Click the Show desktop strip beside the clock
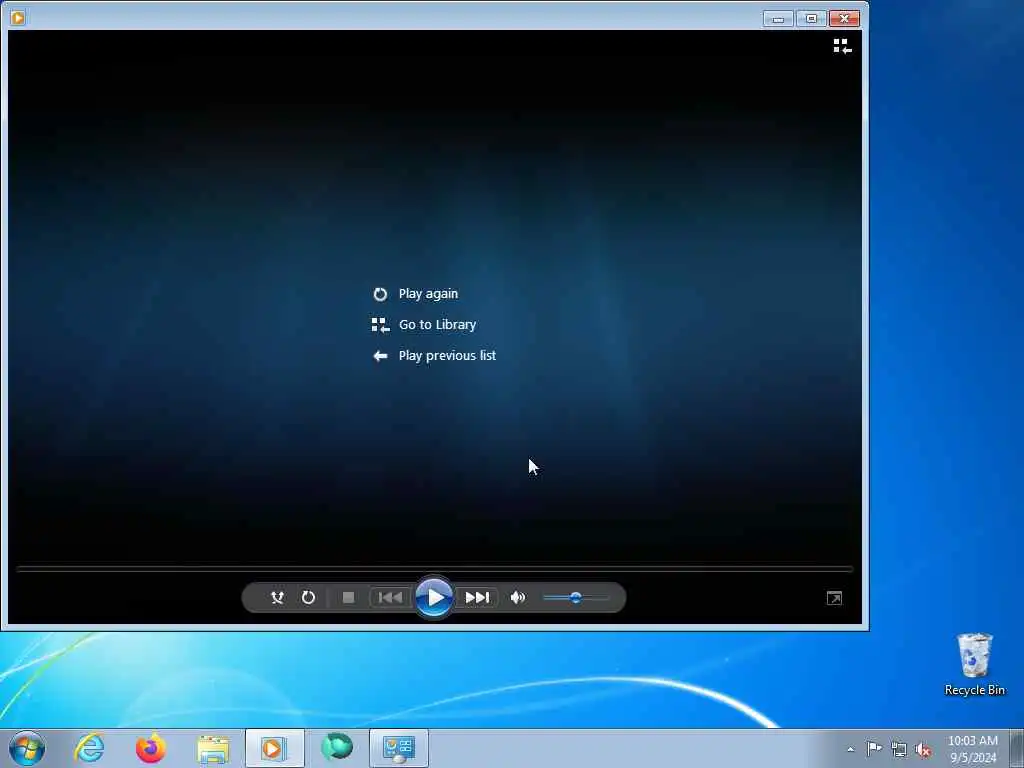Screen dimensions: 1024x768 pos(1016,748)
